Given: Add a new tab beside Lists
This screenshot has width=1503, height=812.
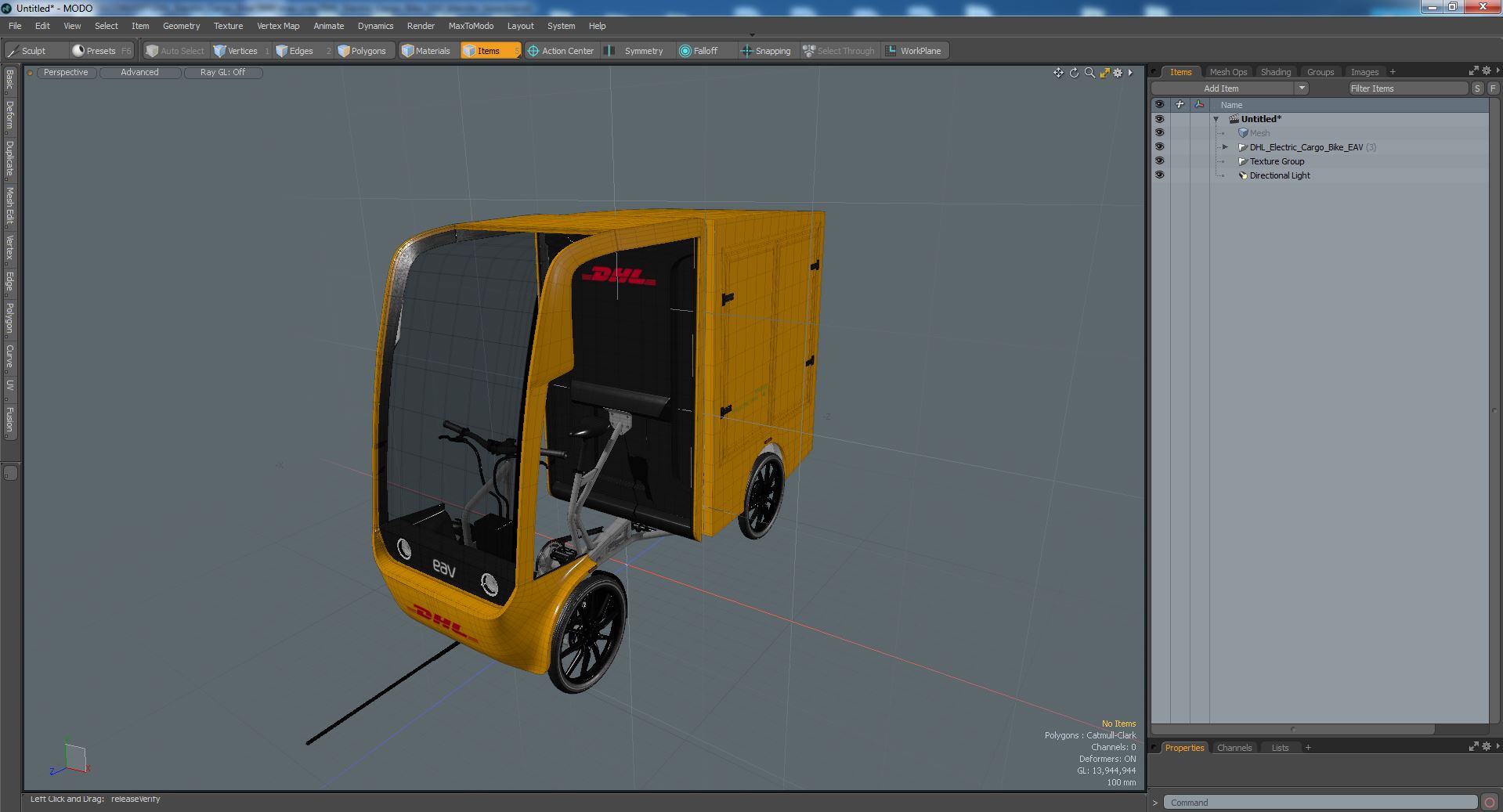Looking at the screenshot, I should (1307, 748).
